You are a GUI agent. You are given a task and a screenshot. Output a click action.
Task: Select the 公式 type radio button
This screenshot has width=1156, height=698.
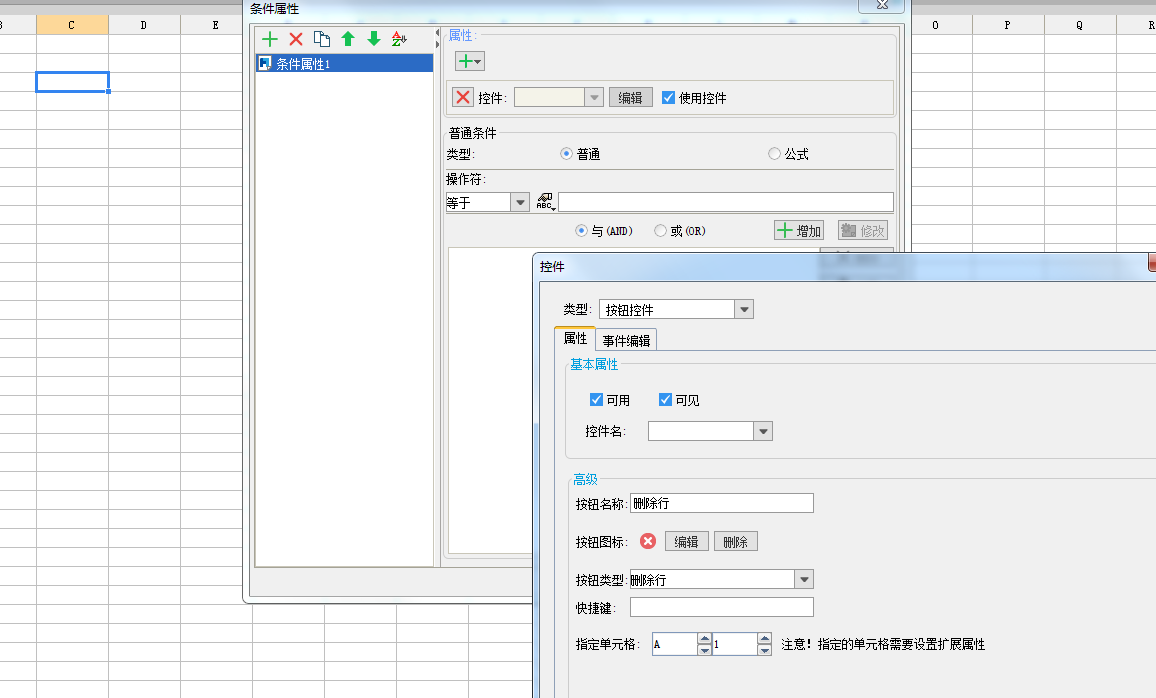click(x=774, y=153)
